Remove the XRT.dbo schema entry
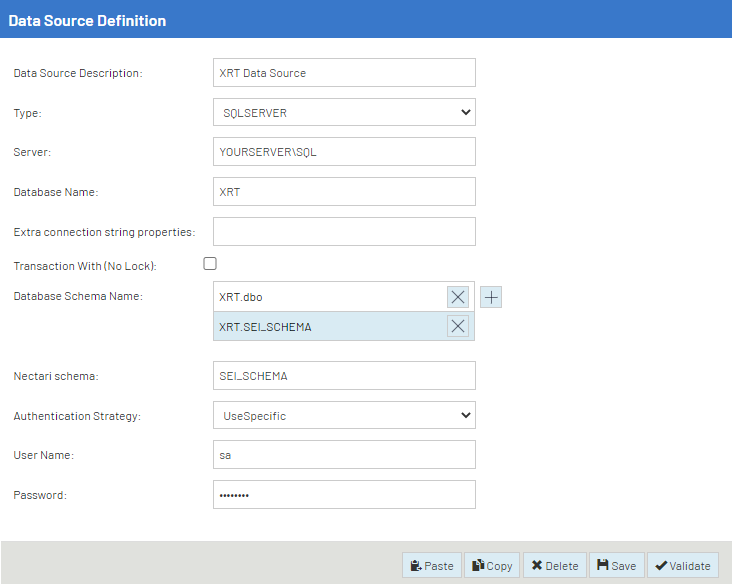 point(458,297)
